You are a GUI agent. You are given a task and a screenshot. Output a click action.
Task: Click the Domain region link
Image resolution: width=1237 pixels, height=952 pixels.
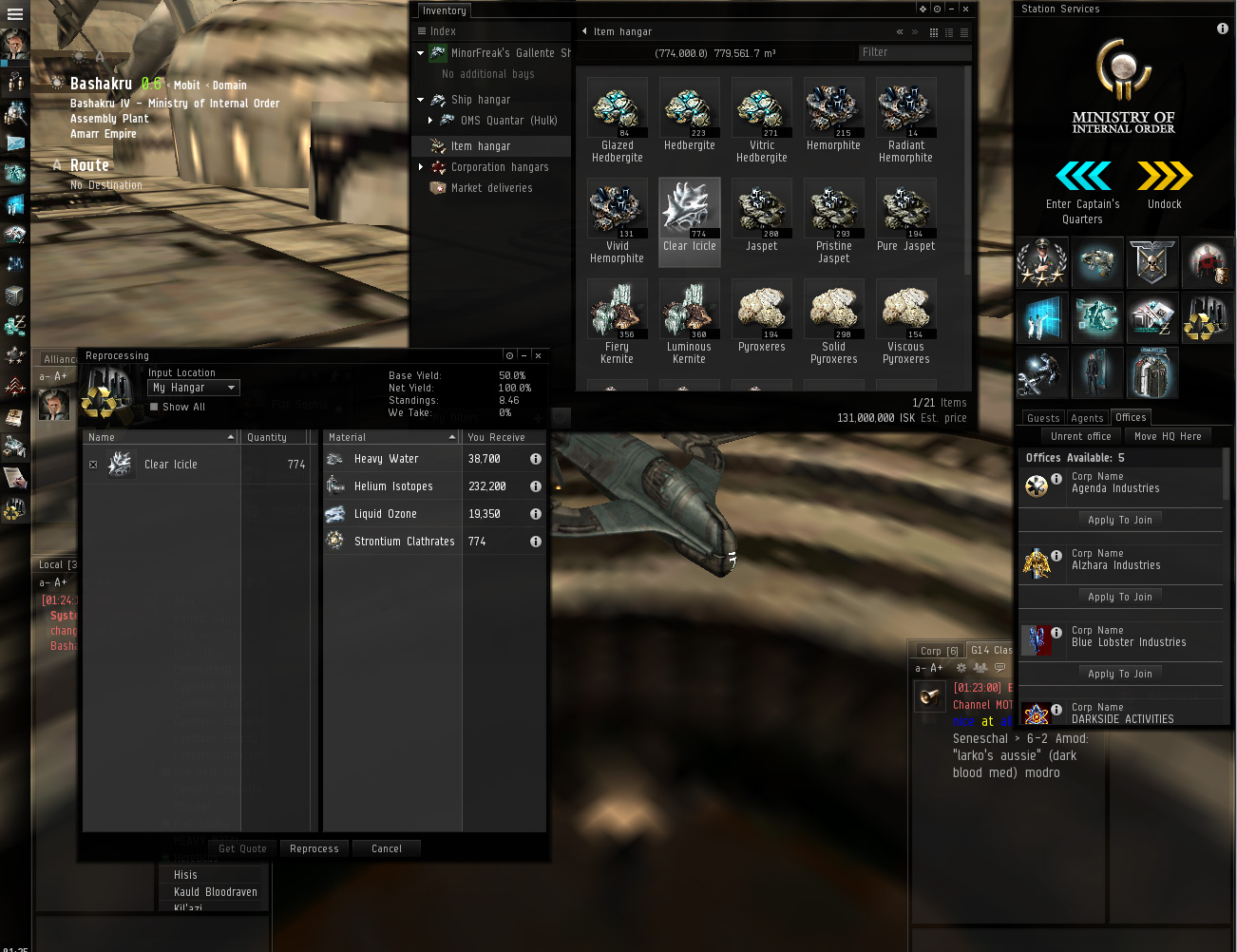[x=229, y=86]
